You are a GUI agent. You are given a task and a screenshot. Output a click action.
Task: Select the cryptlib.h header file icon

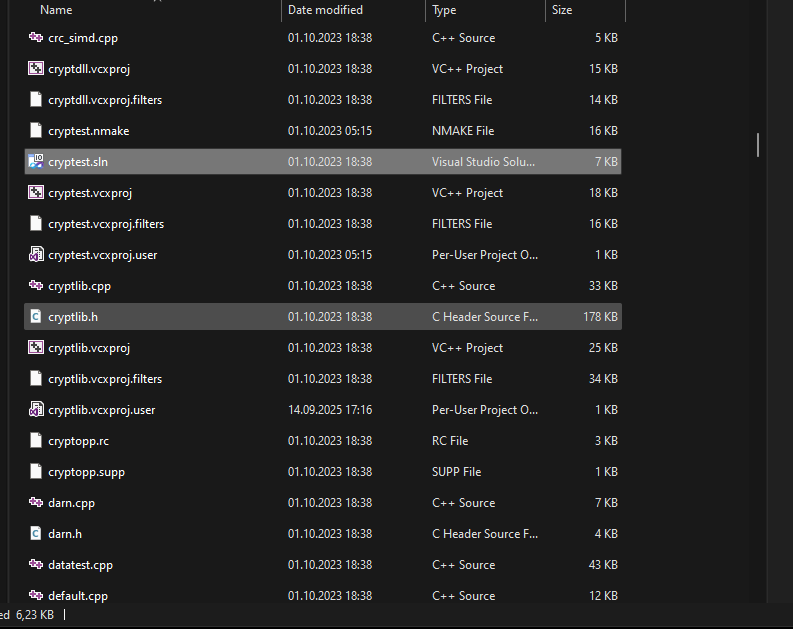(36, 317)
